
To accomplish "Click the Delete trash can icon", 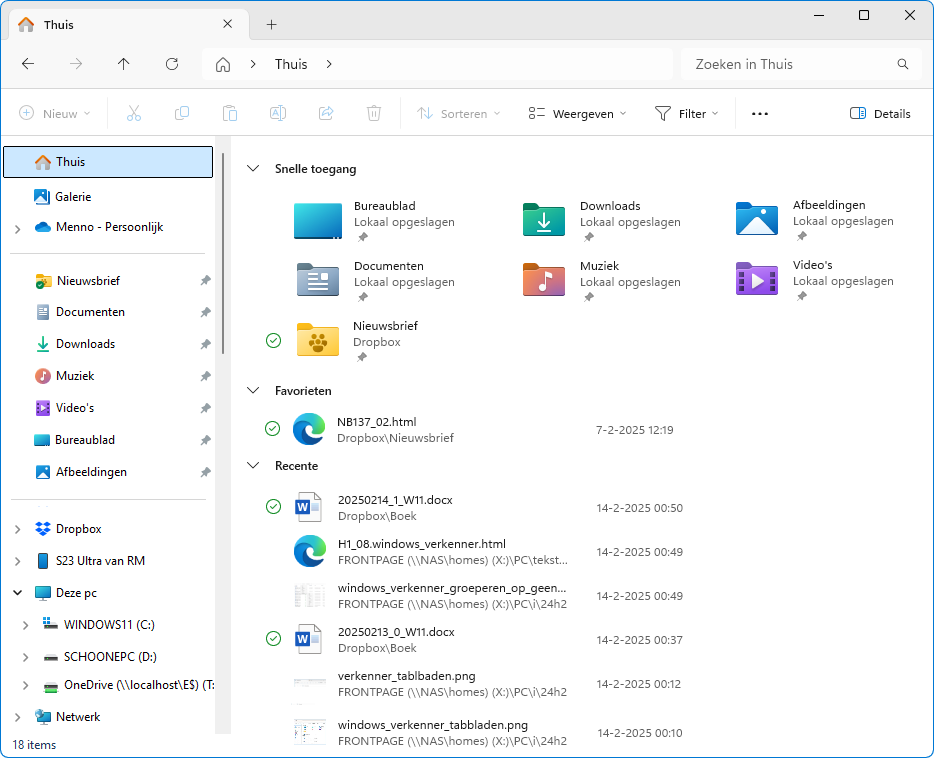I will tap(373, 113).
